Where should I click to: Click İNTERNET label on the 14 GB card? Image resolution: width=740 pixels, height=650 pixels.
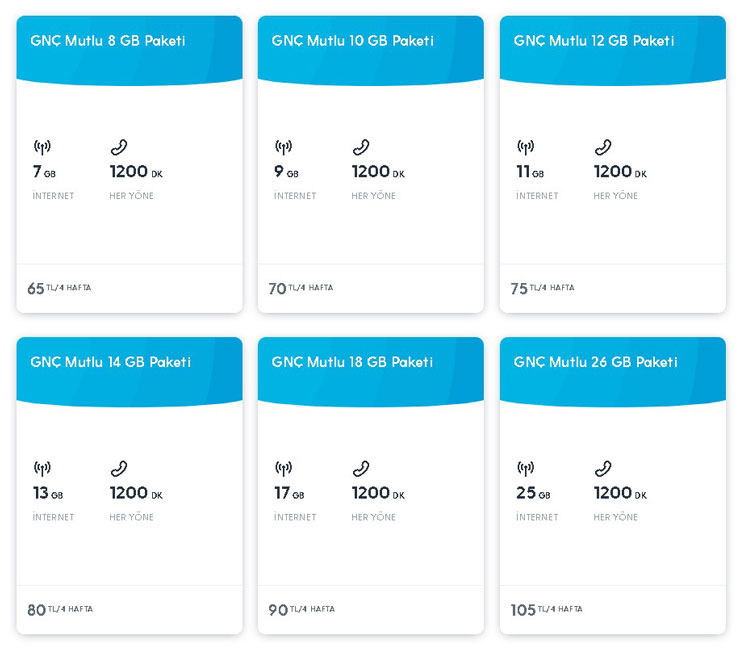coord(53,517)
